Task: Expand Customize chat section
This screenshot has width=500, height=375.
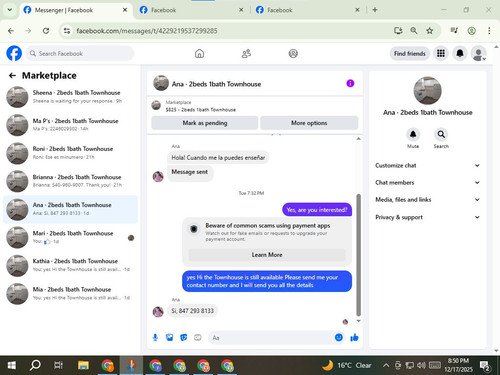Action: click(427, 165)
